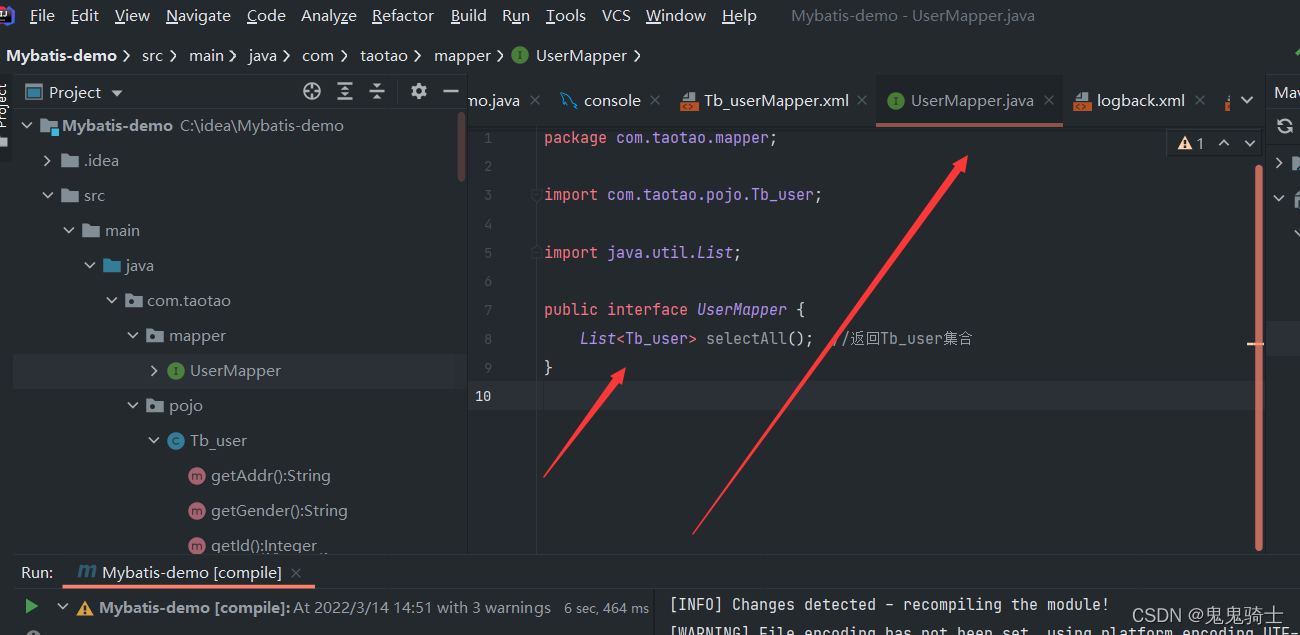Open the Project view dropdown
The image size is (1300, 635).
tap(117, 93)
